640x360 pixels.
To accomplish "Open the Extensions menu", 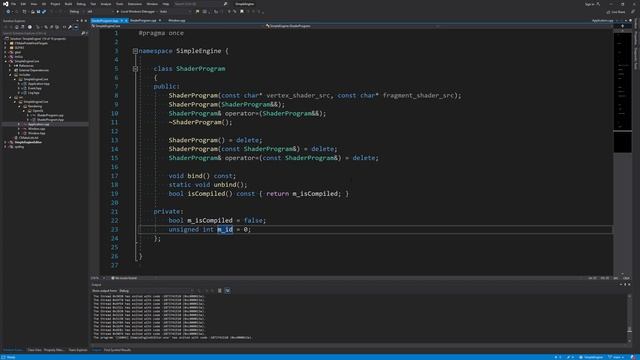I will point(135,4).
